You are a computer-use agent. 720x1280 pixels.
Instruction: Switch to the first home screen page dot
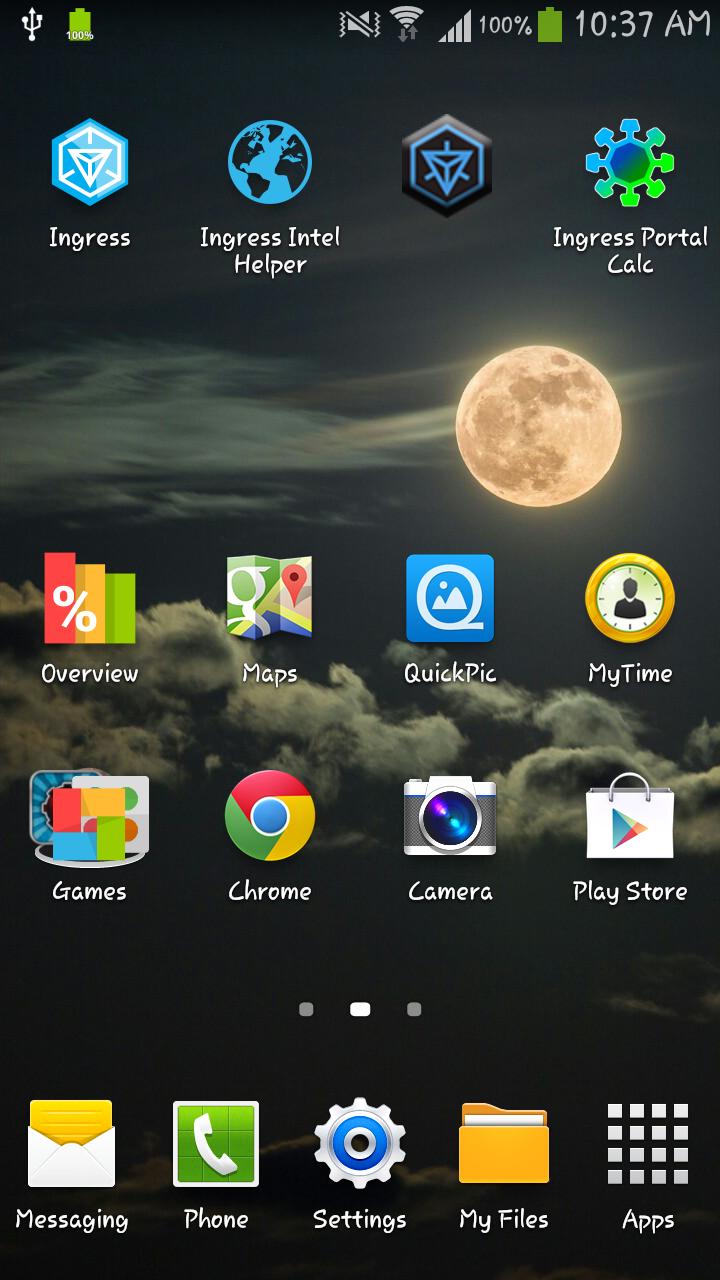click(x=306, y=1010)
